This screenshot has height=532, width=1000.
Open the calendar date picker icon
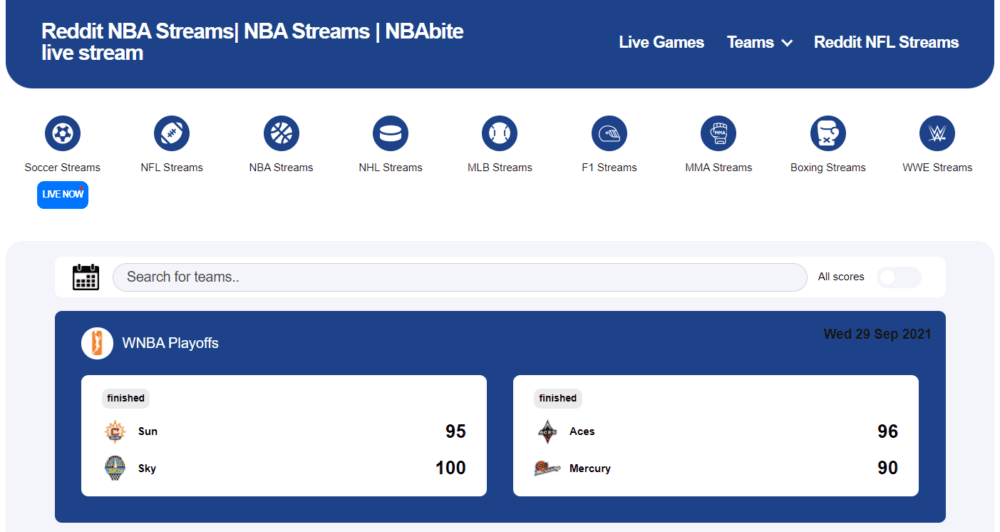point(86,277)
